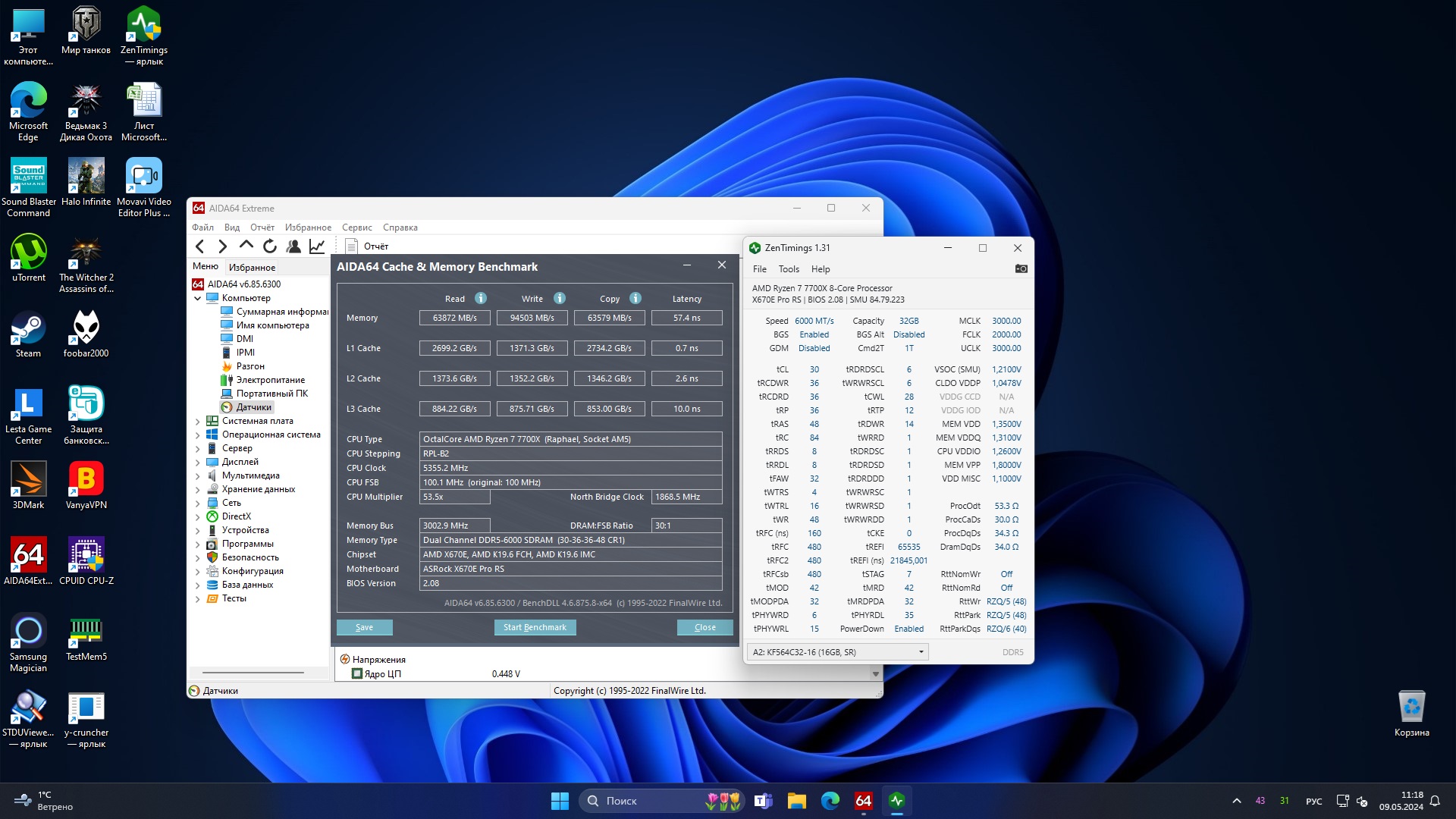Click the ZenTimings icon in the taskbar

click(x=896, y=801)
